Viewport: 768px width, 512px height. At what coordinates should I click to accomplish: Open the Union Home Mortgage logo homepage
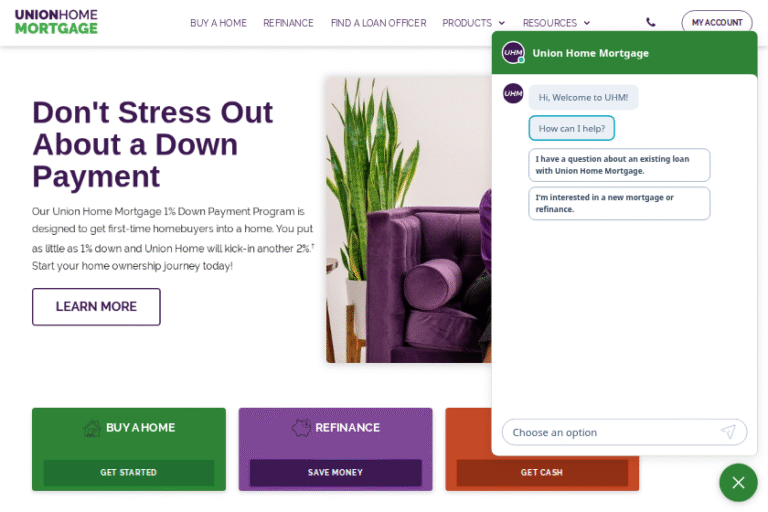56,22
